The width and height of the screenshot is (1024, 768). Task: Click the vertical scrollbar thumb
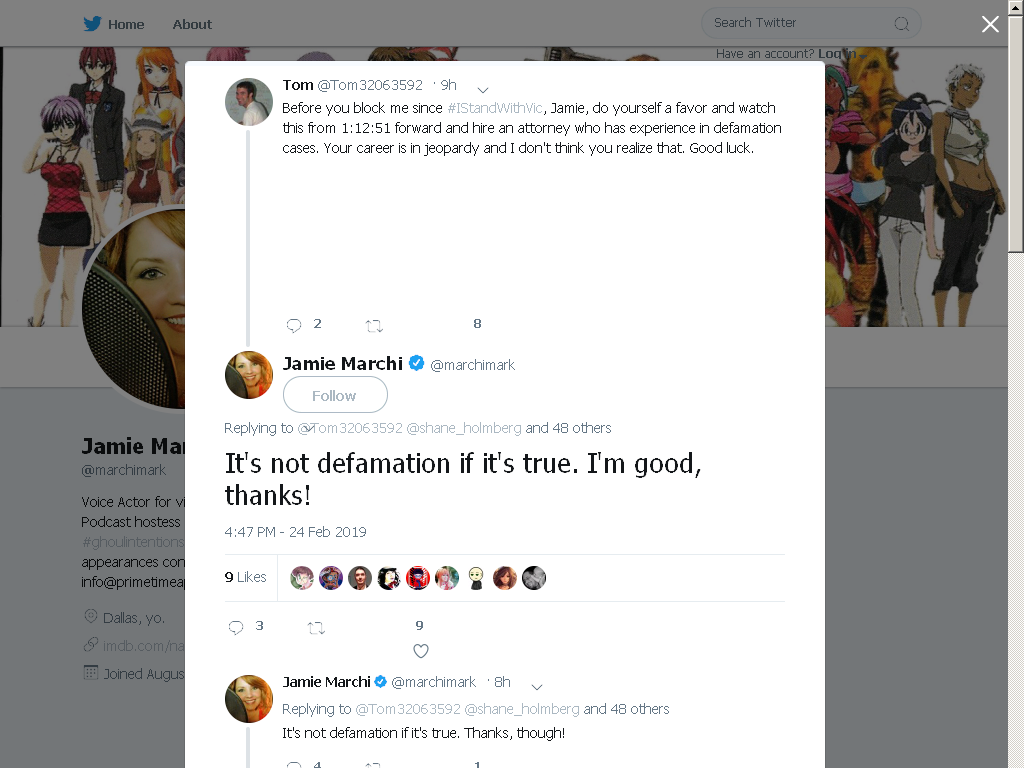coord(1016,133)
